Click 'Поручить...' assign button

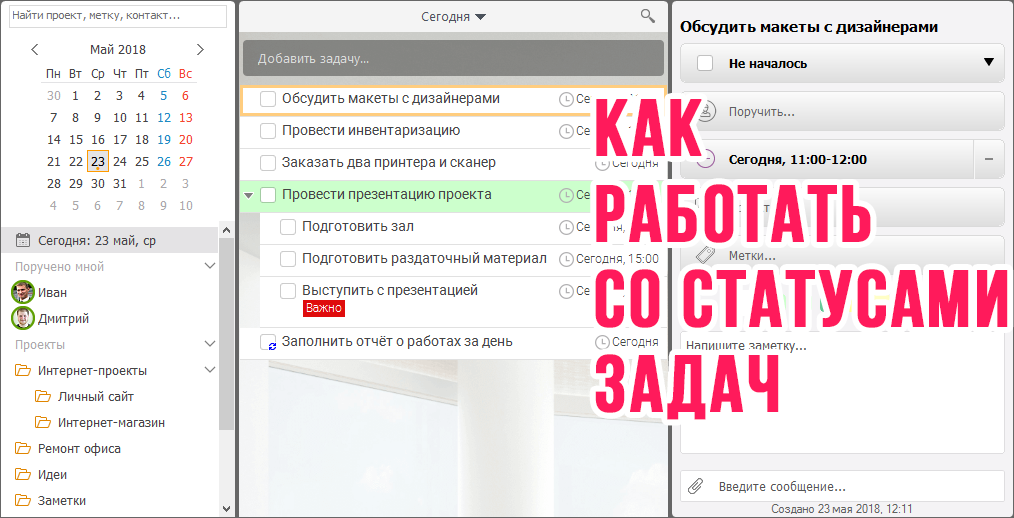(x=843, y=111)
